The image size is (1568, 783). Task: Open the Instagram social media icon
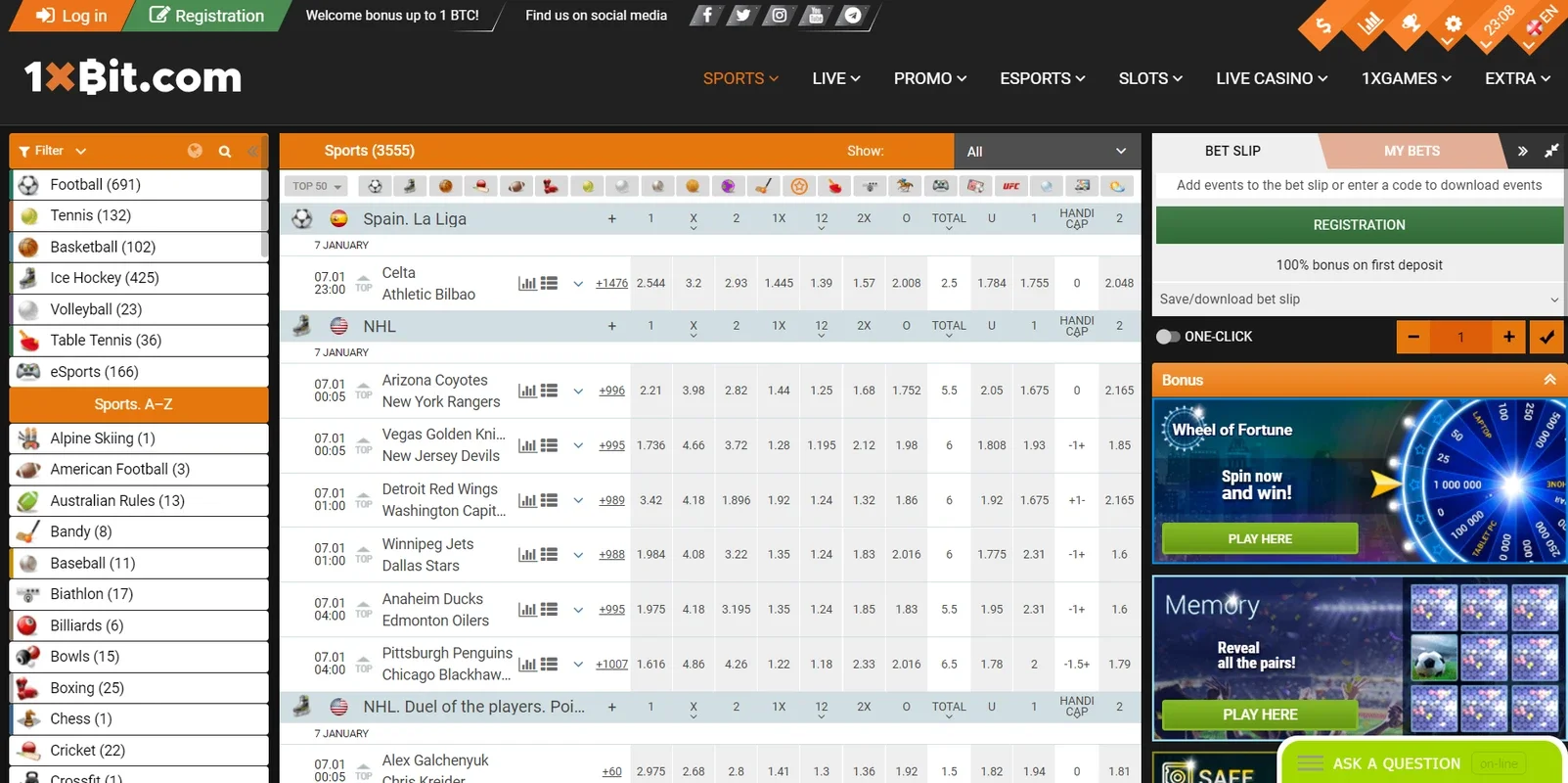(779, 16)
